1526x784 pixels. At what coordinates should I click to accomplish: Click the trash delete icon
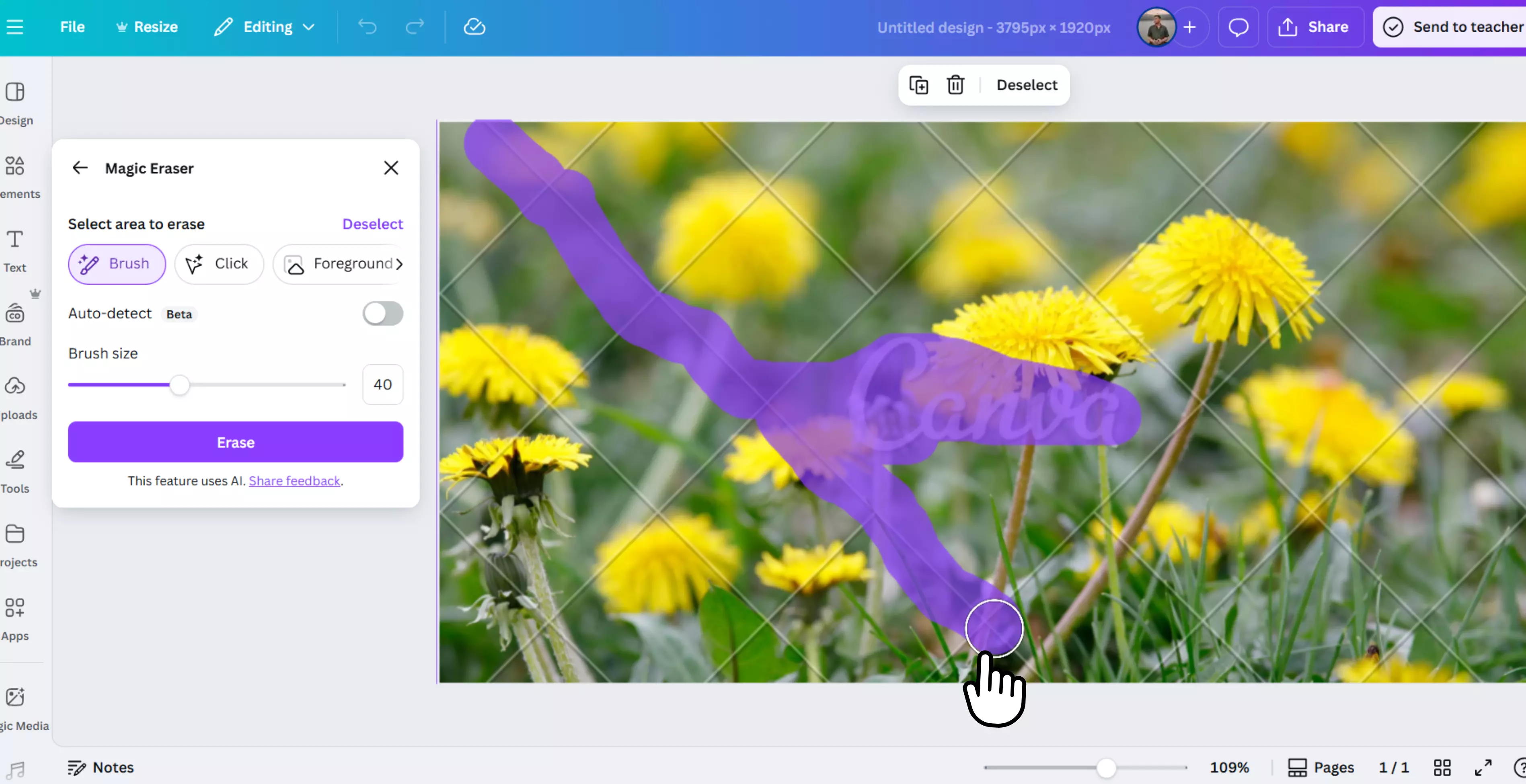point(955,85)
